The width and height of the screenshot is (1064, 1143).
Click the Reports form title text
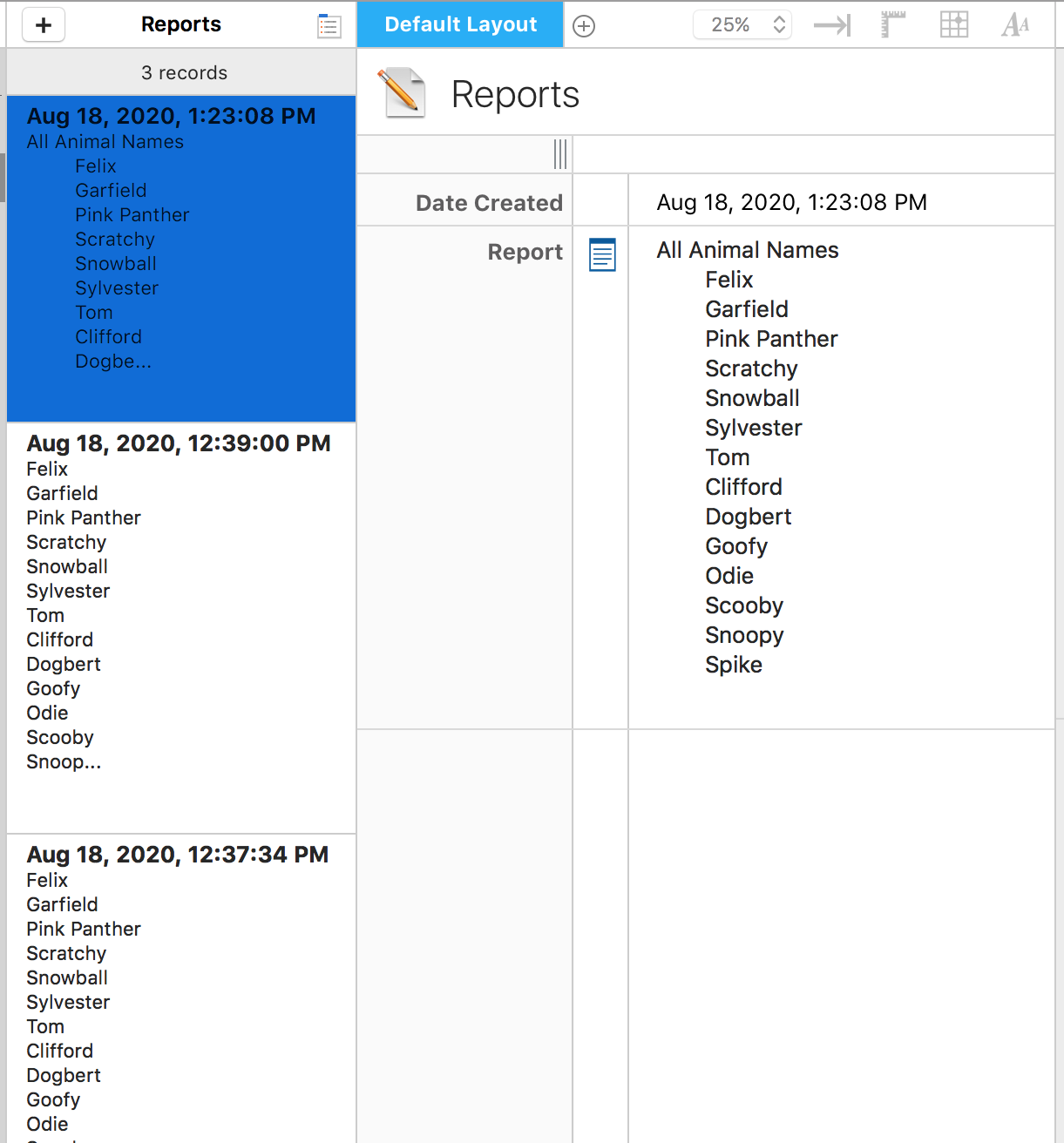pos(515,94)
